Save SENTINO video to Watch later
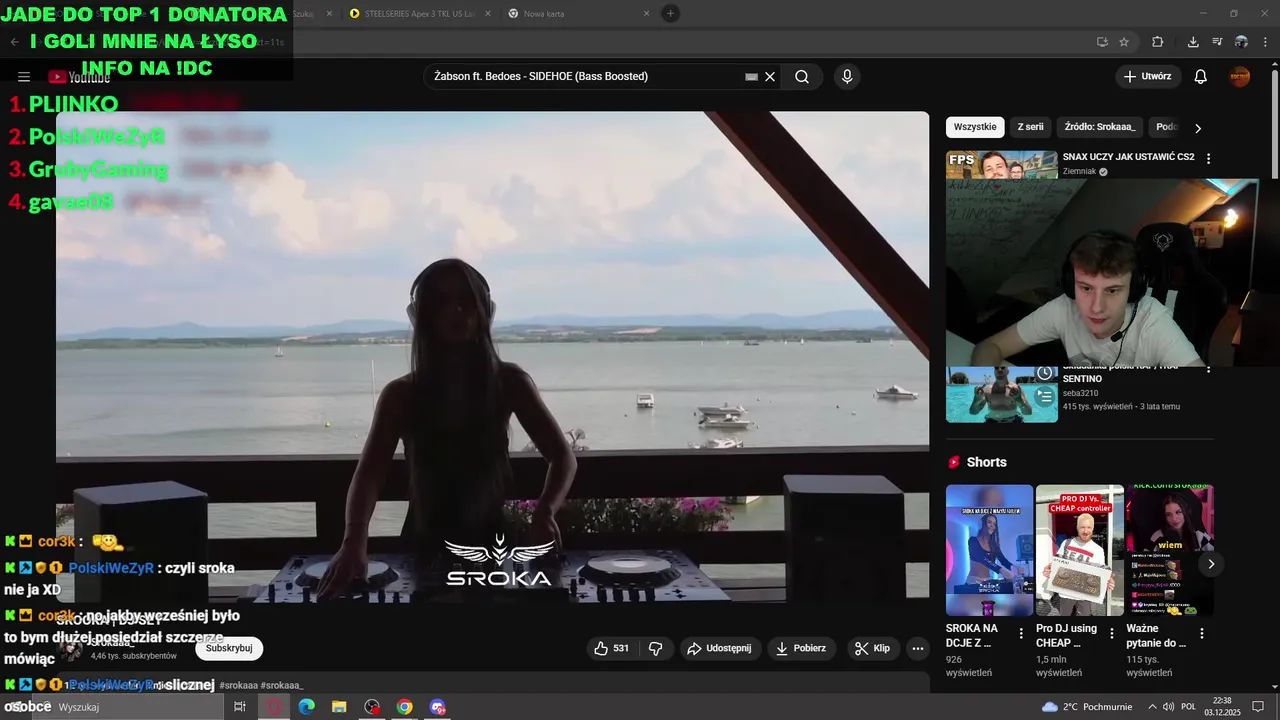This screenshot has width=1280, height=720. [x=1044, y=373]
